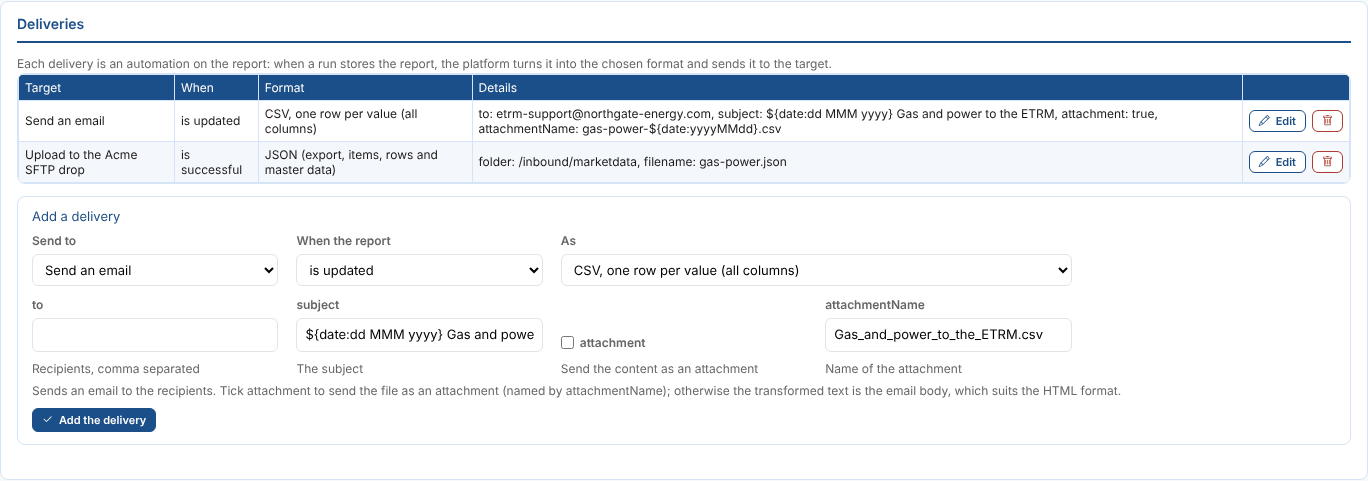
Task: Select the Target column header
Action: point(96,88)
